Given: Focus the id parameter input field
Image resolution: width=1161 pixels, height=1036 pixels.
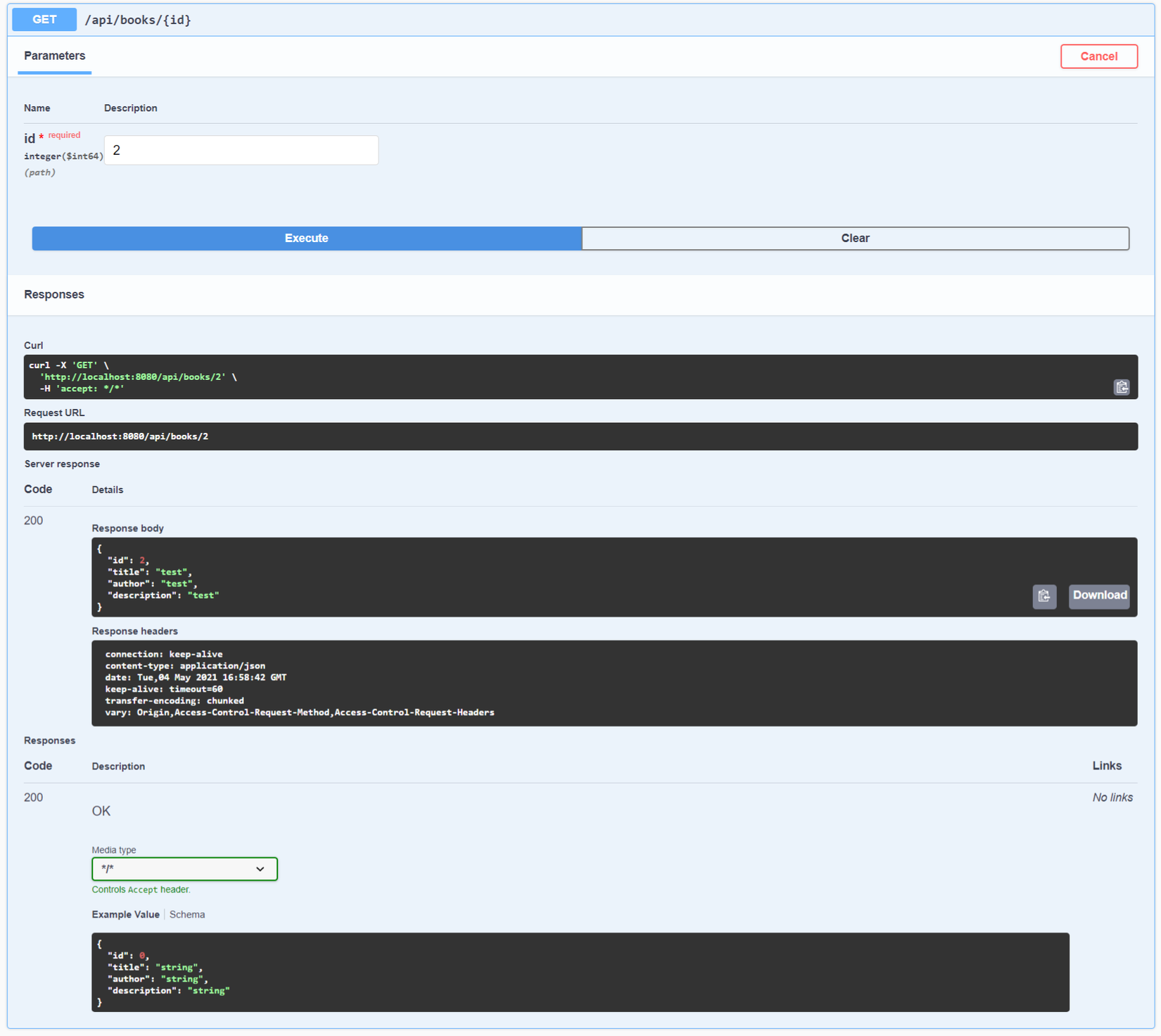Looking at the screenshot, I should point(241,150).
